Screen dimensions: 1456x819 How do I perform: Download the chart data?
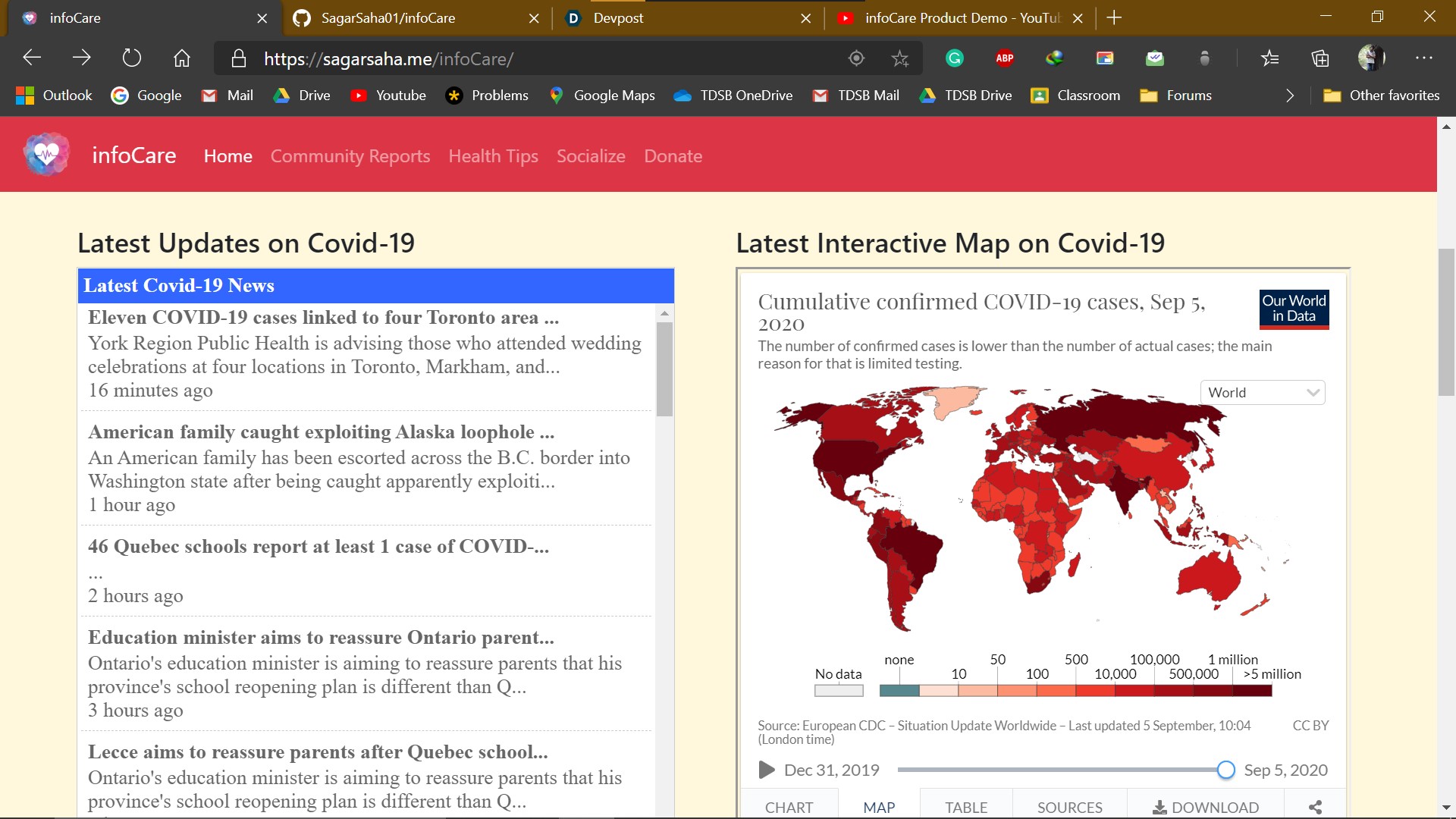click(1205, 807)
